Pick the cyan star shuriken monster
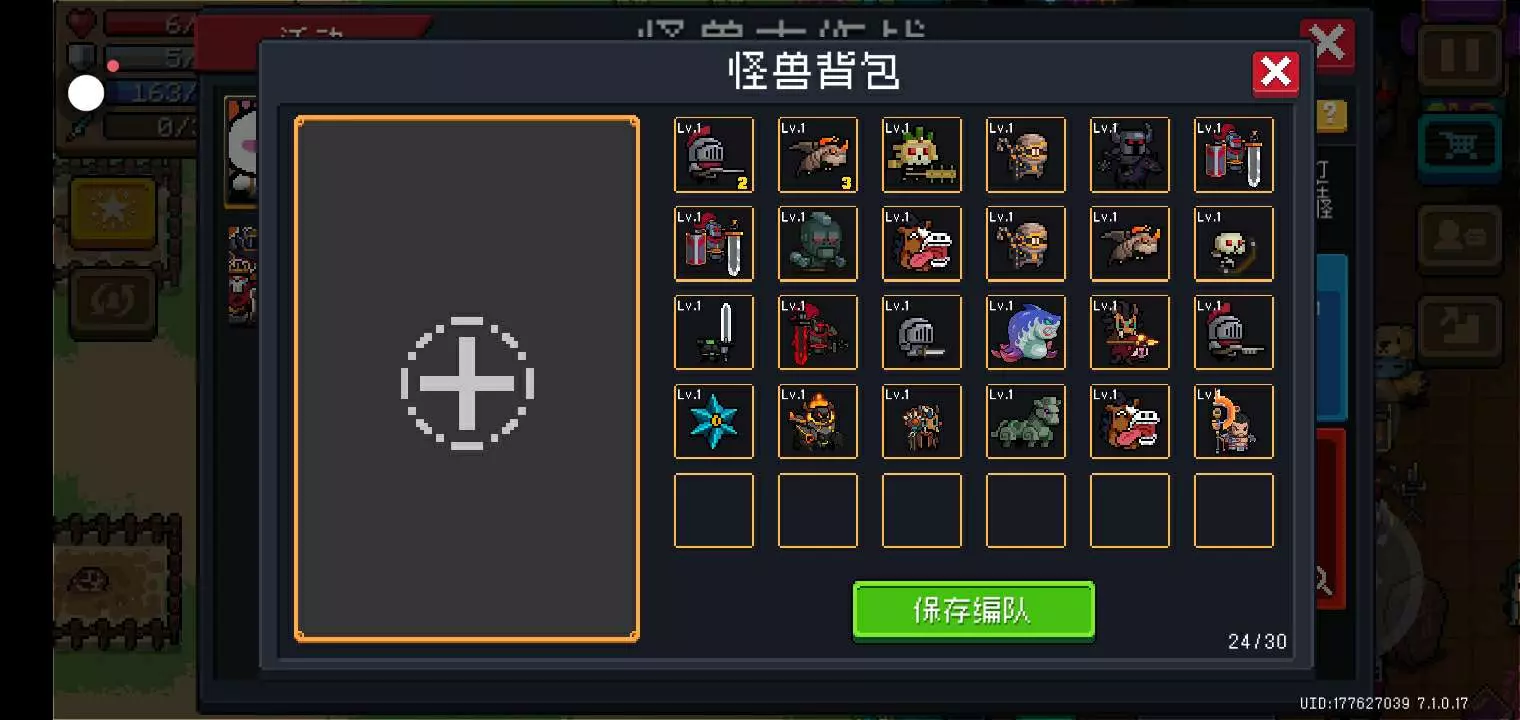The width and height of the screenshot is (1520, 720). coord(714,422)
